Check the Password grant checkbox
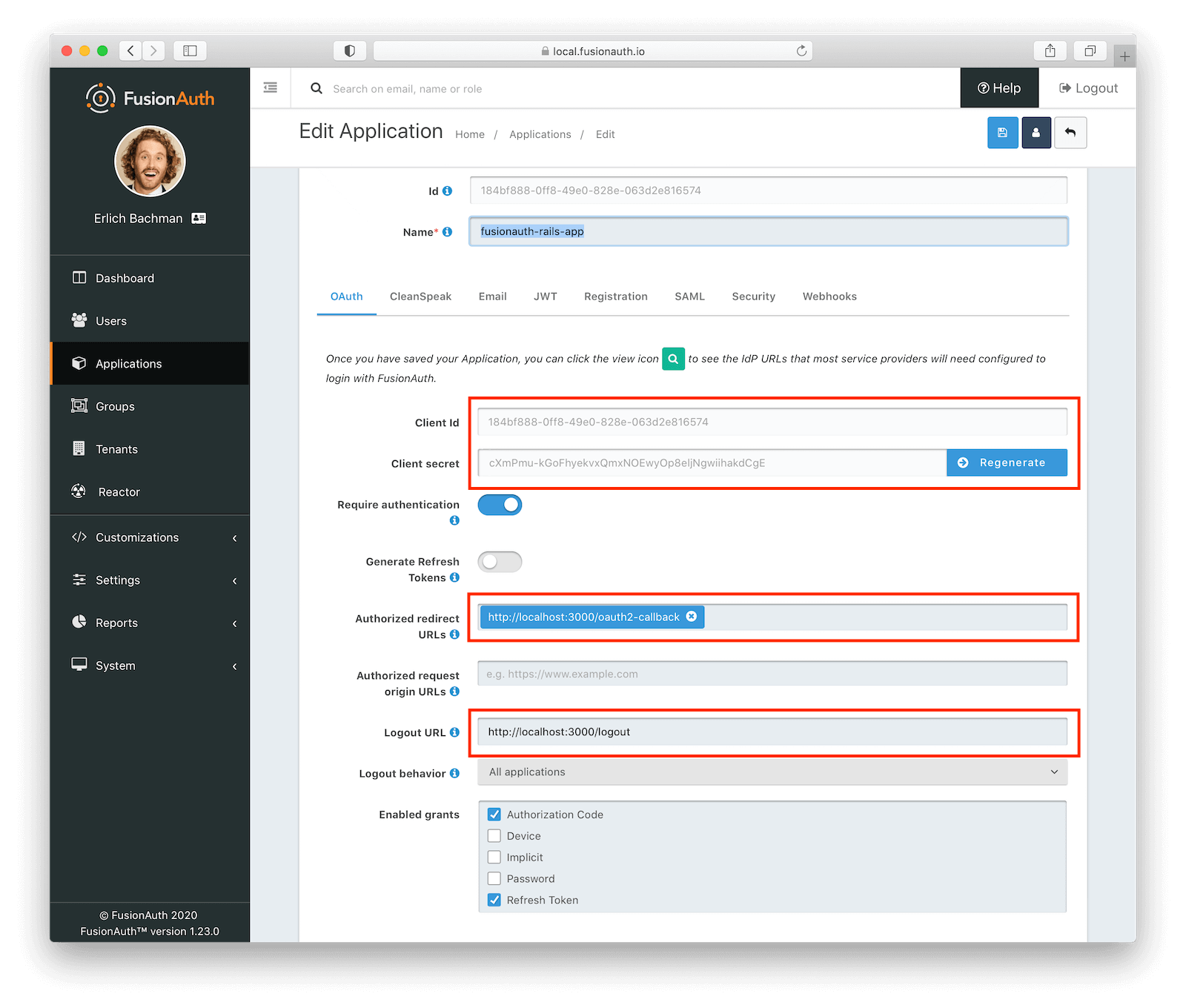Viewport: 1186px width, 1008px height. point(494,878)
